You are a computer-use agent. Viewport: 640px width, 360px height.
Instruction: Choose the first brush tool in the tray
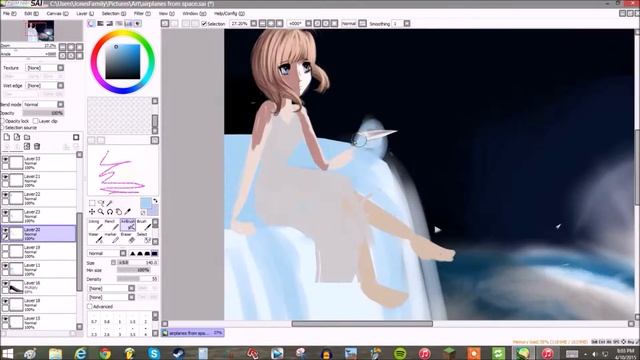(96, 225)
